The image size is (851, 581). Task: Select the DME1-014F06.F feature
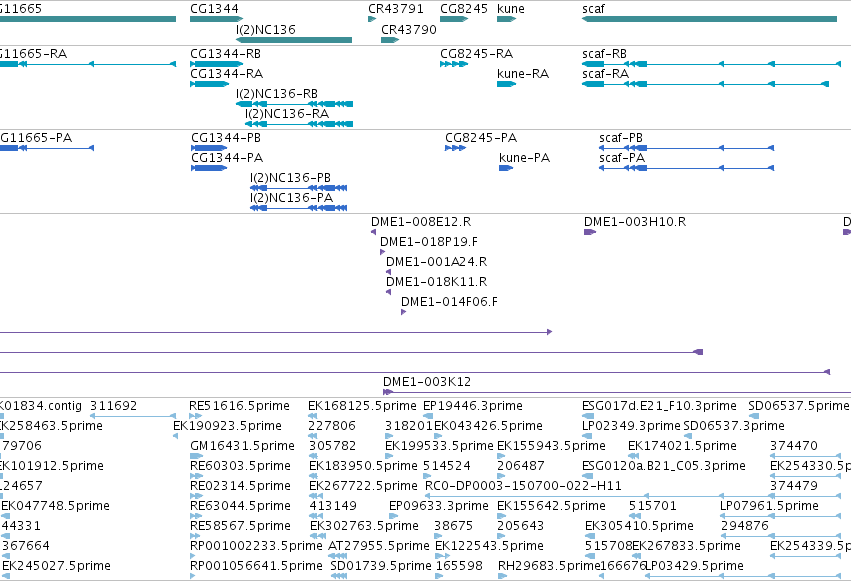click(404, 312)
